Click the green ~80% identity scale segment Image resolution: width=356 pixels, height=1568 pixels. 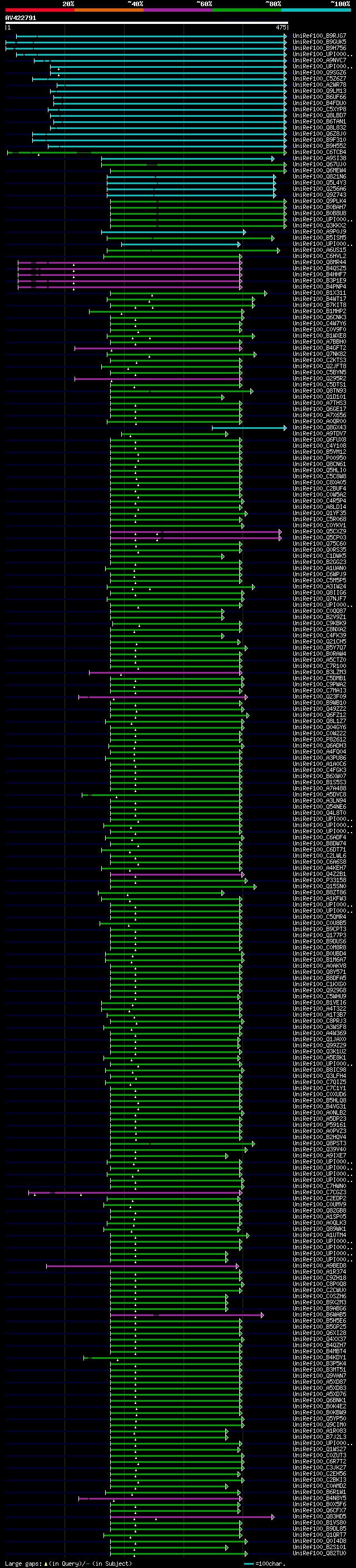tap(247, 10)
